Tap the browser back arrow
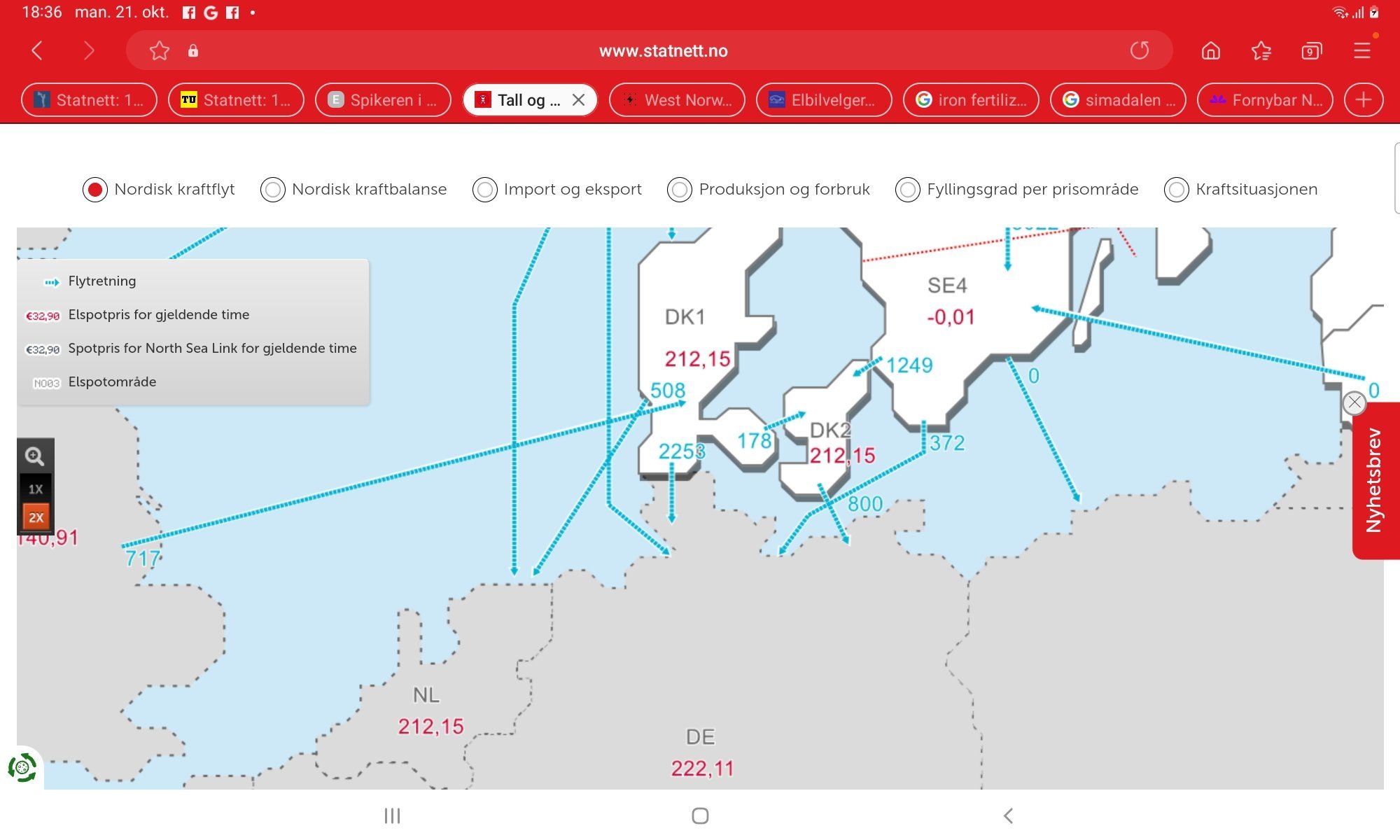 click(37, 50)
